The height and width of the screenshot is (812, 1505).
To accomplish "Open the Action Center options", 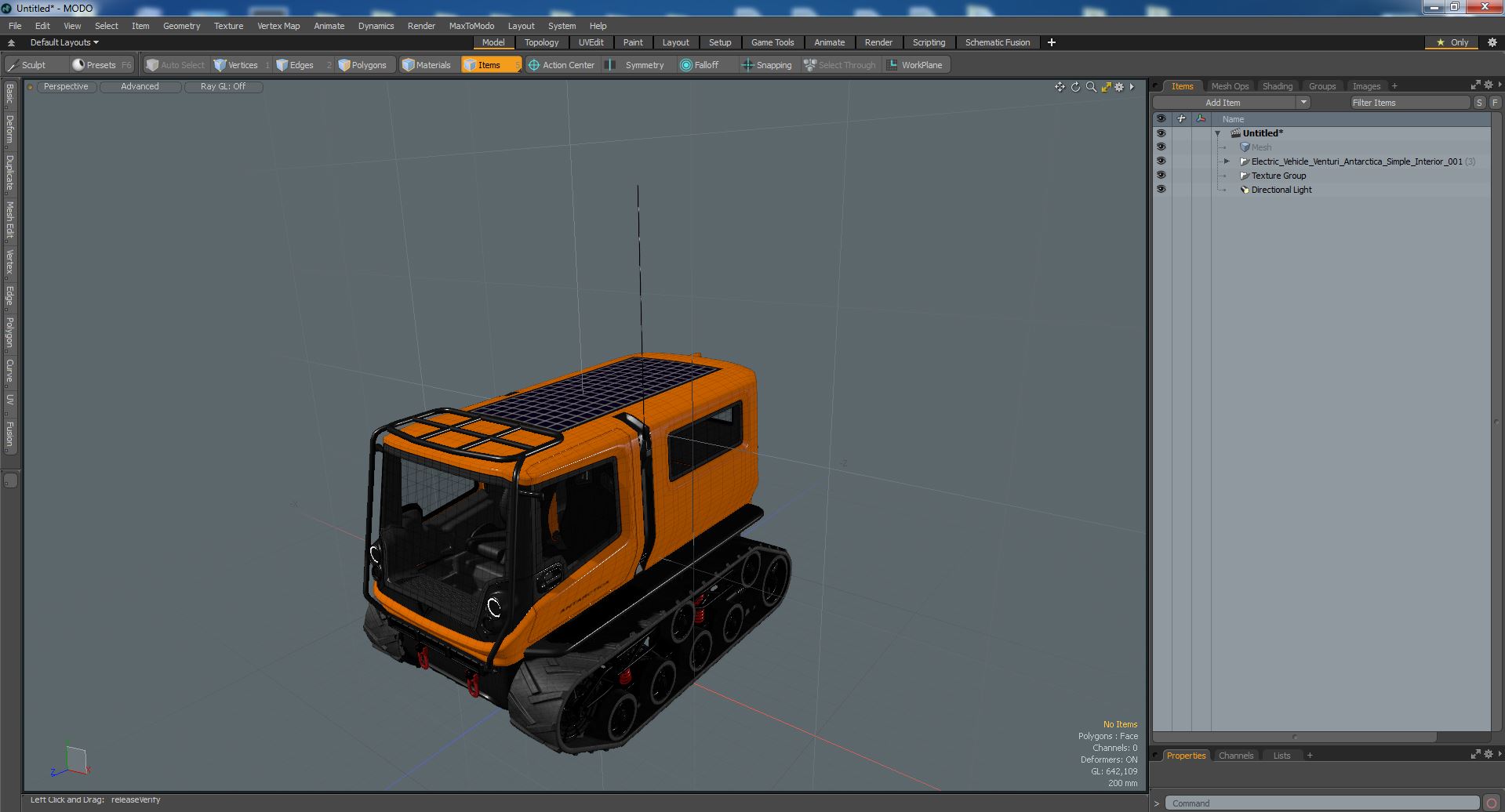I will point(562,65).
